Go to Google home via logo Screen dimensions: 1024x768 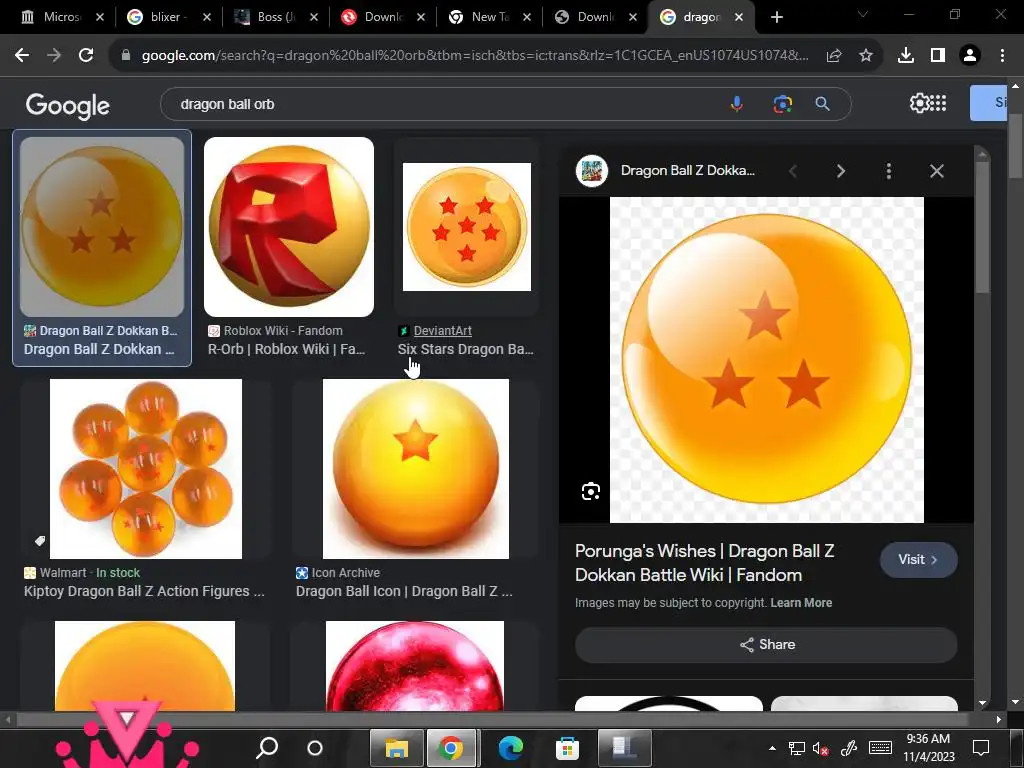(x=68, y=105)
